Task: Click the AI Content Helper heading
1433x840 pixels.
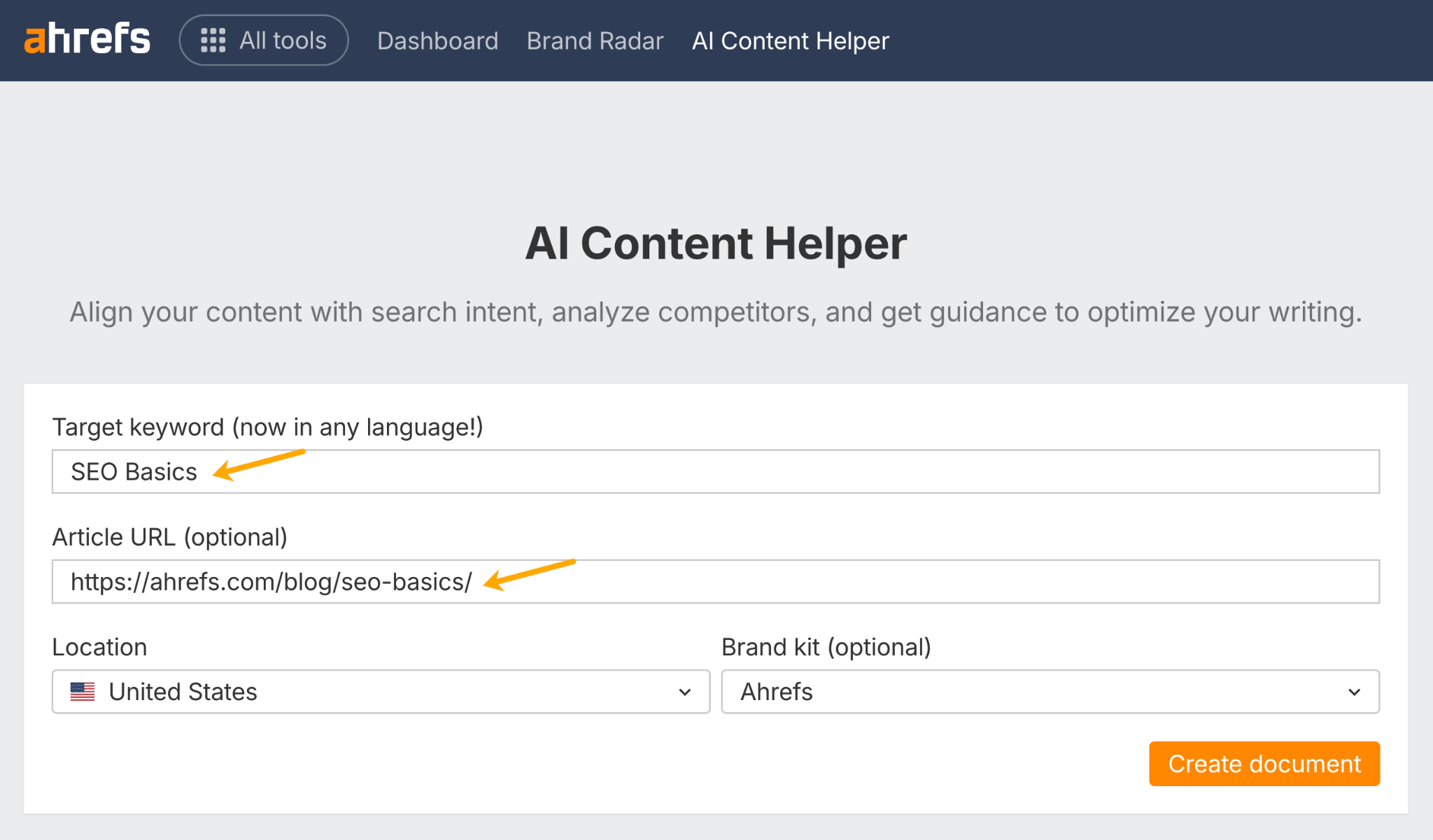Action: (716, 243)
